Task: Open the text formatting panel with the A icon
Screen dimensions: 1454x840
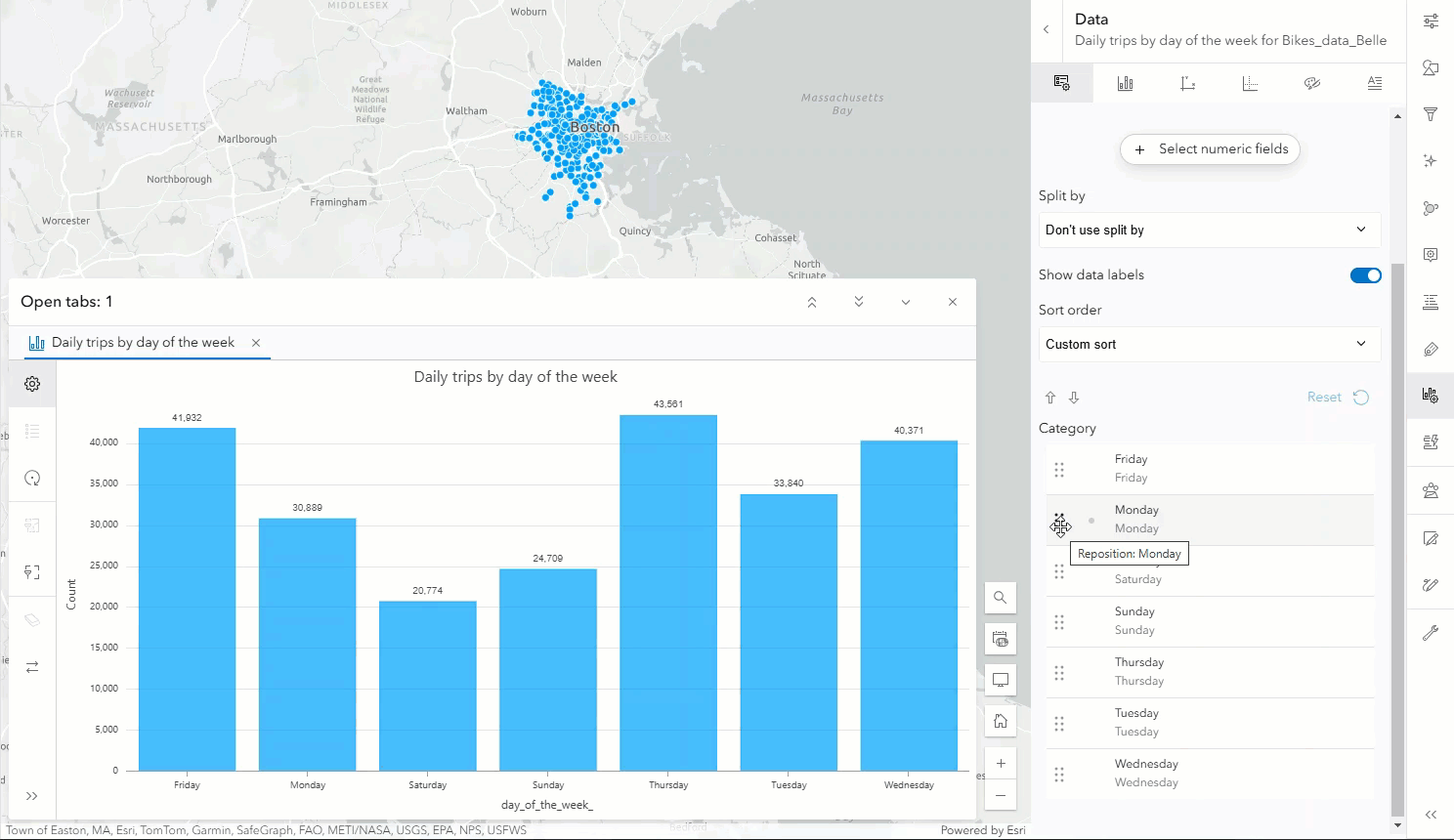Action: [1375, 83]
